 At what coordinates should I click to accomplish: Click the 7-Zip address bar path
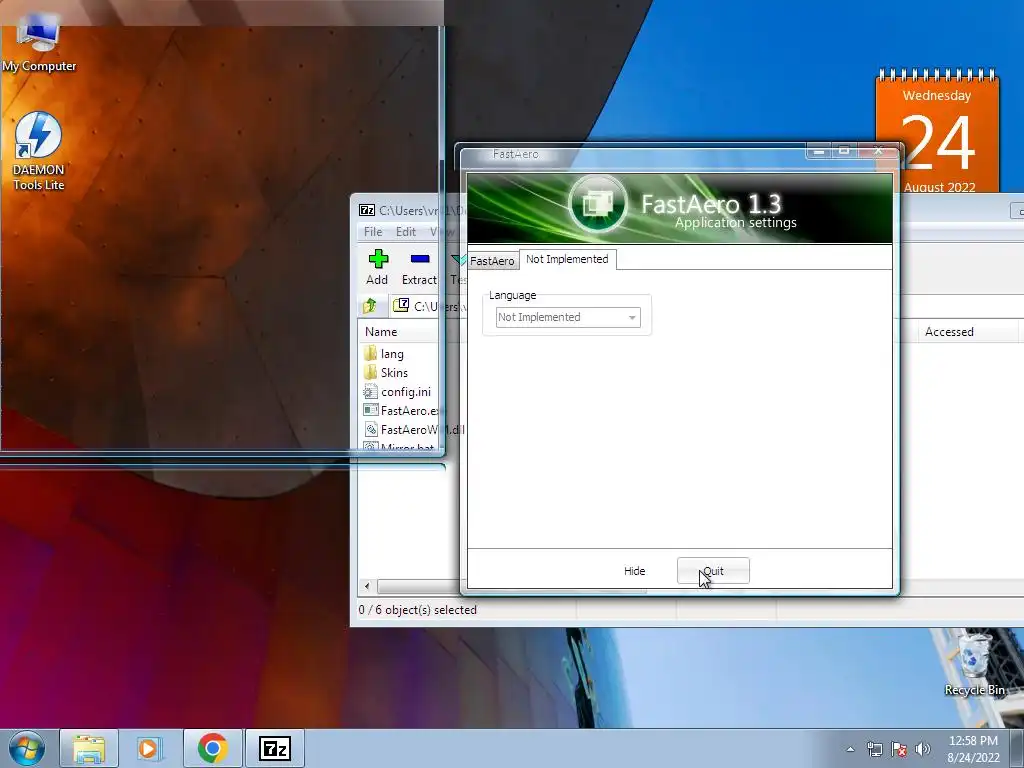click(439, 306)
